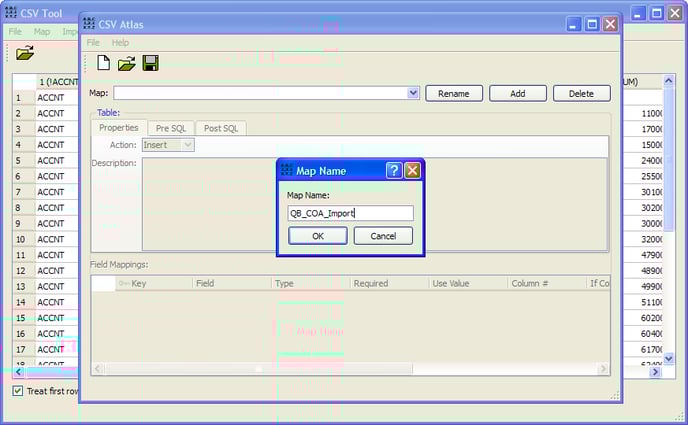This screenshot has height=425, width=688.
Task: Click the Save floppy disk icon
Action: point(150,64)
